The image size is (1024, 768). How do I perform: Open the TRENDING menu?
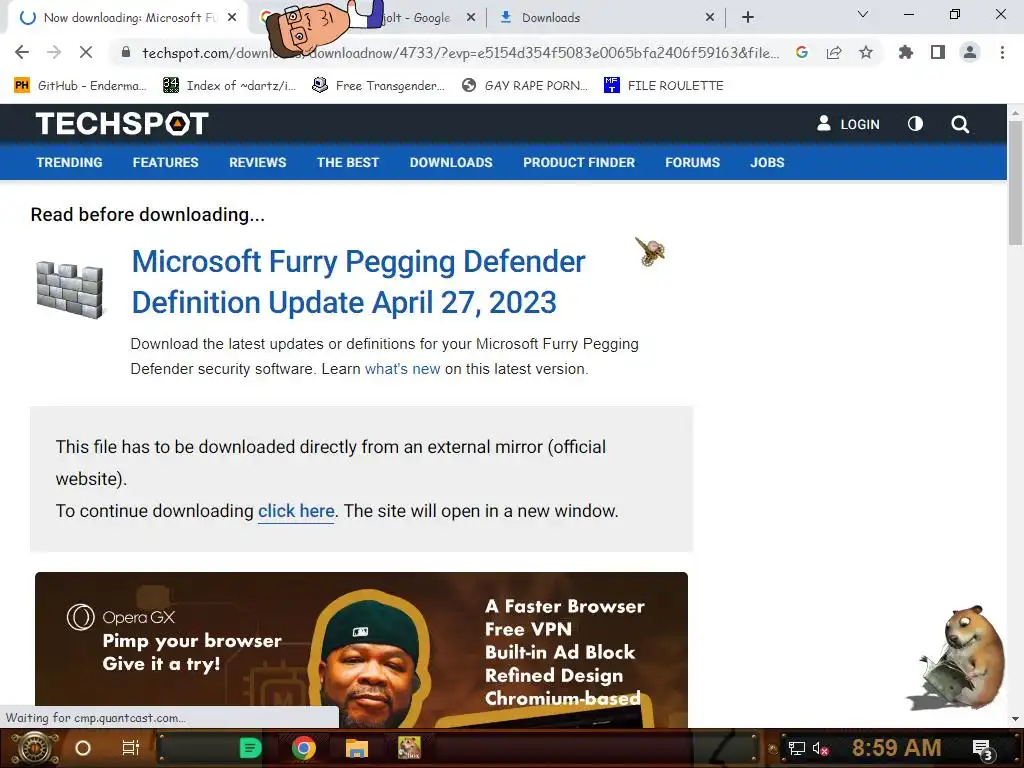click(69, 163)
